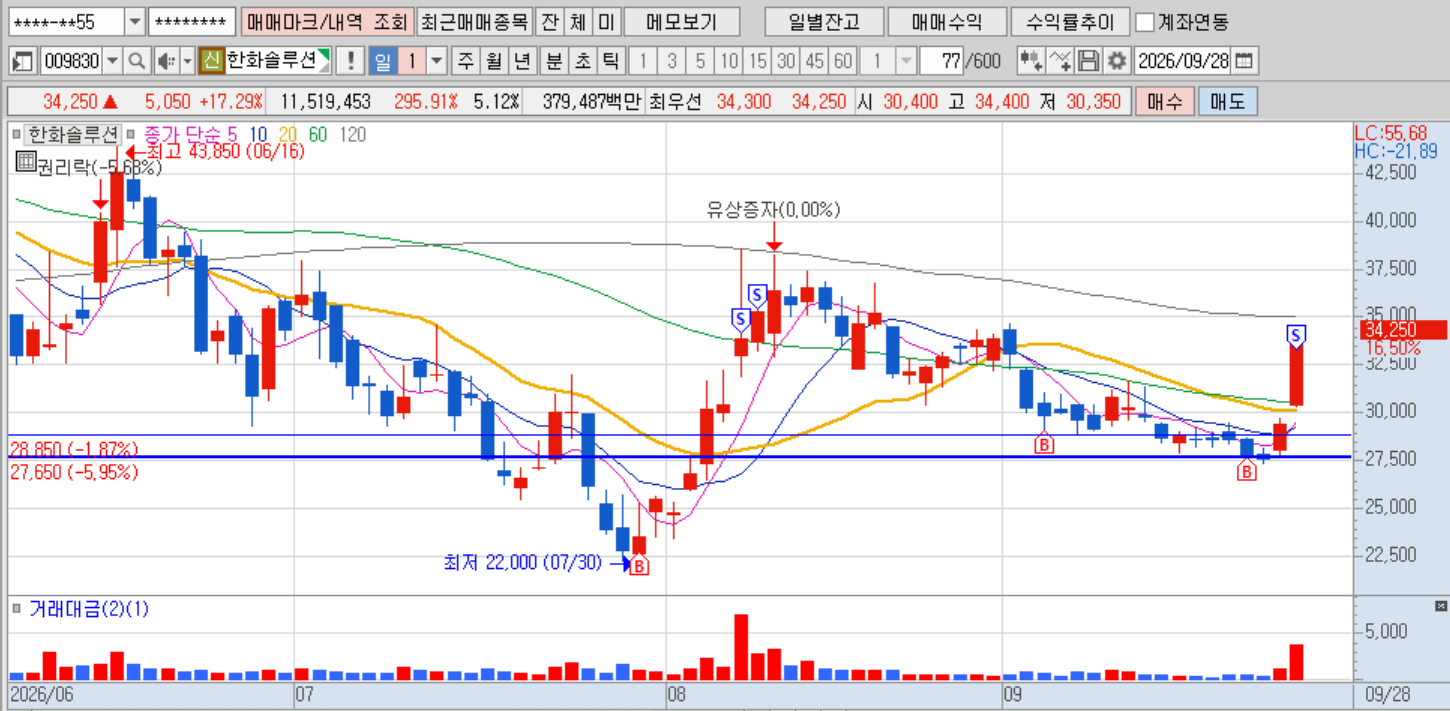
Task: Open the period count dropdown next to 1
Action: coord(437,61)
